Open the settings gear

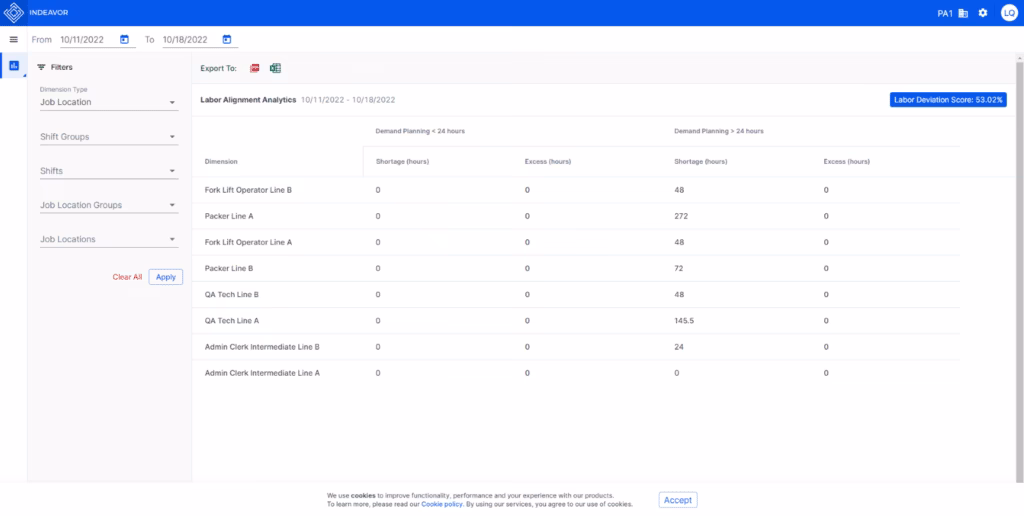point(983,13)
